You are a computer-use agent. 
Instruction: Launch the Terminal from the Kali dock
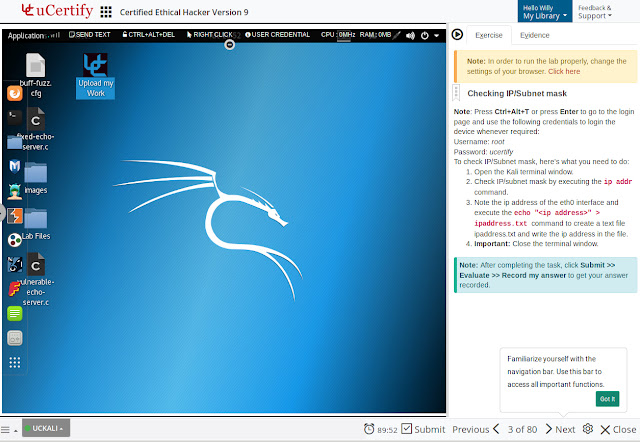click(15, 118)
